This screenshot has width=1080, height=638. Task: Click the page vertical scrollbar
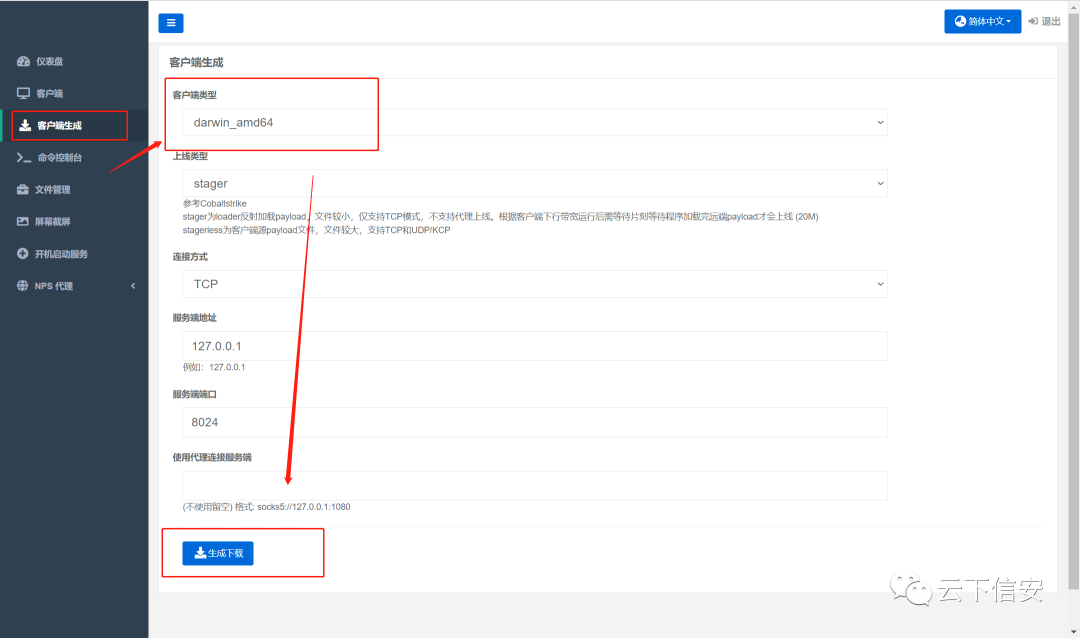click(1074, 300)
